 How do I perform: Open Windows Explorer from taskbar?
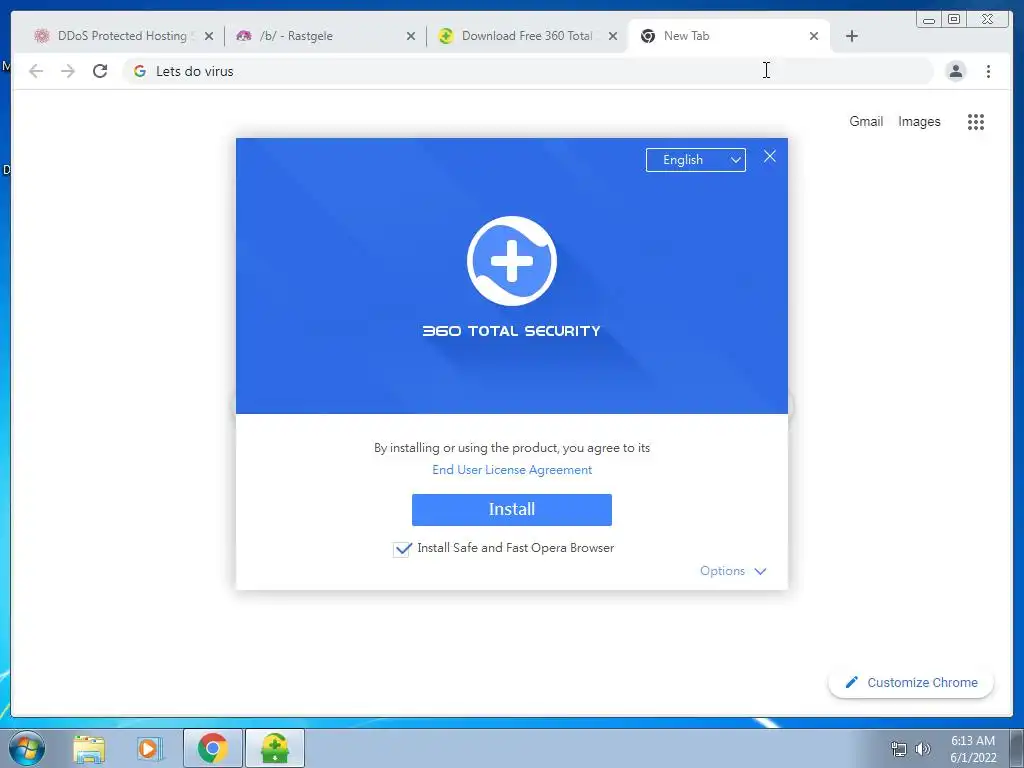[x=89, y=748]
